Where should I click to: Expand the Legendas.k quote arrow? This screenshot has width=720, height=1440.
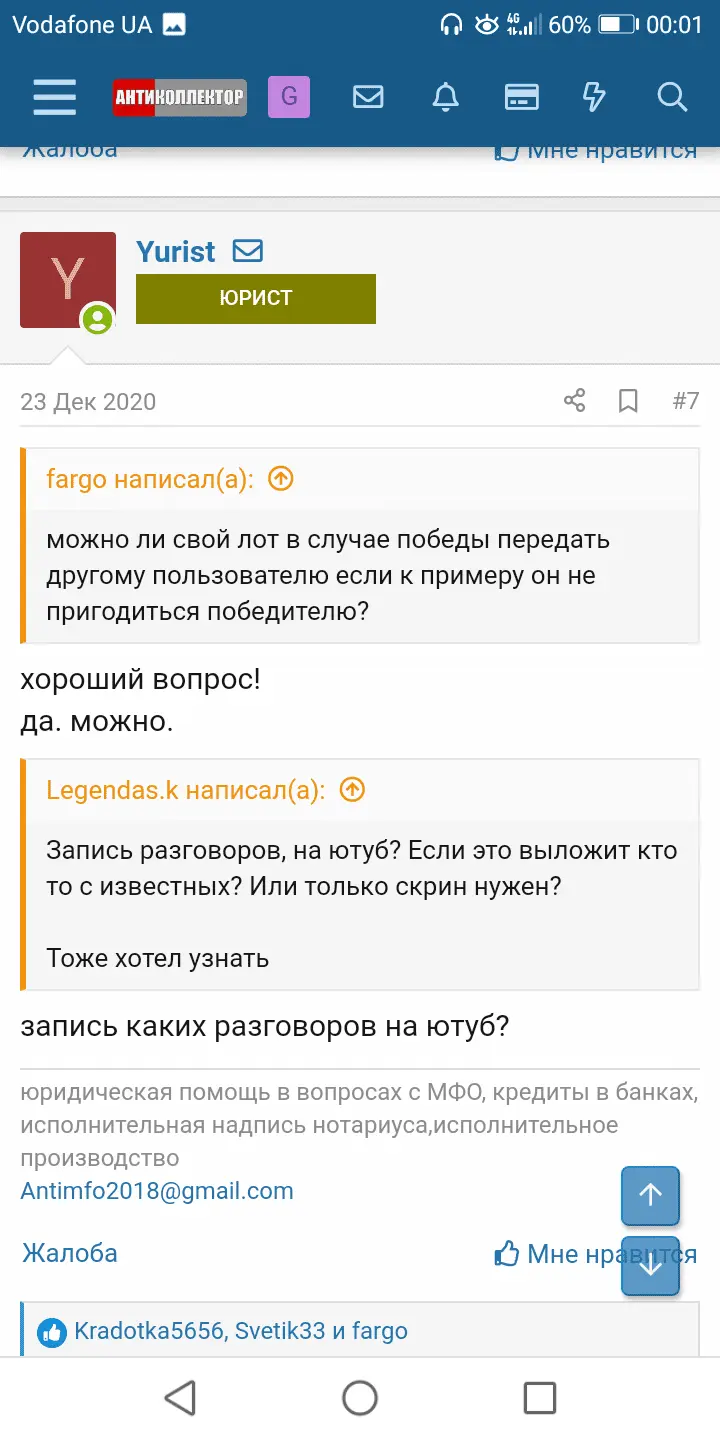tap(352, 790)
